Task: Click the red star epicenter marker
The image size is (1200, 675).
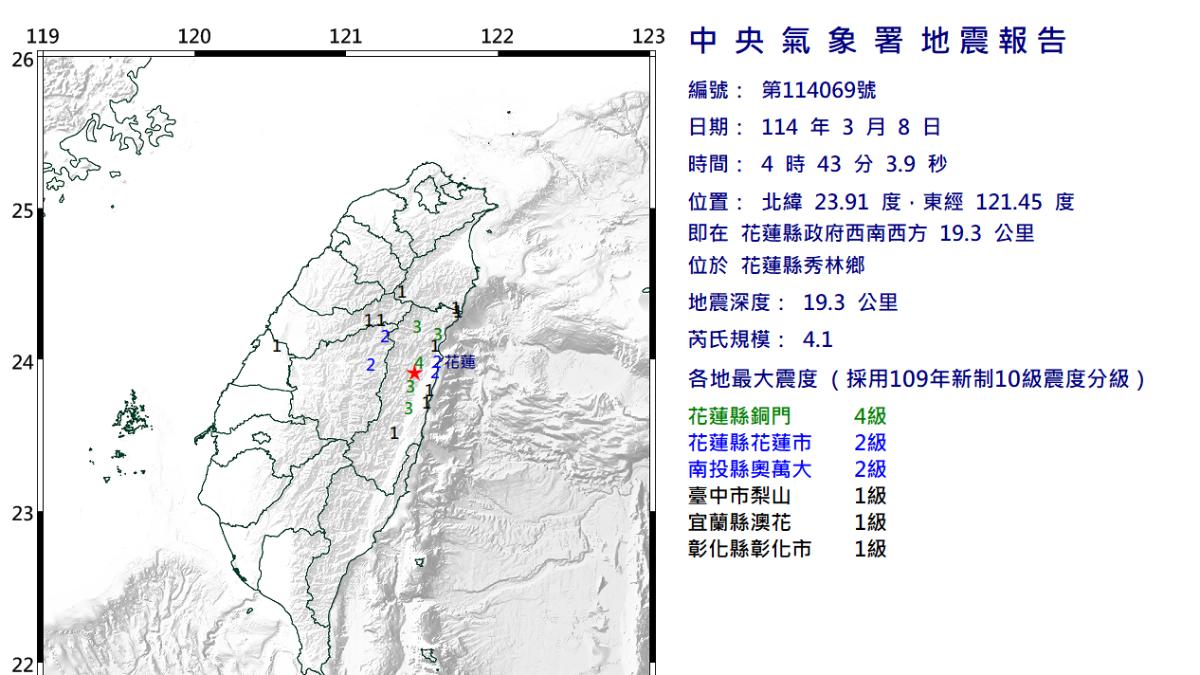Action: point(414,373)
